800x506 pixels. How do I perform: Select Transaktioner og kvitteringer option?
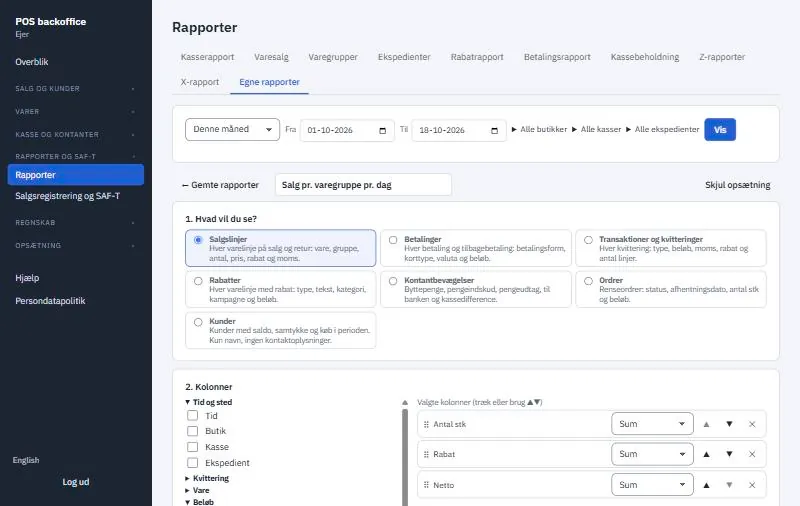click(x=671, y=248)
